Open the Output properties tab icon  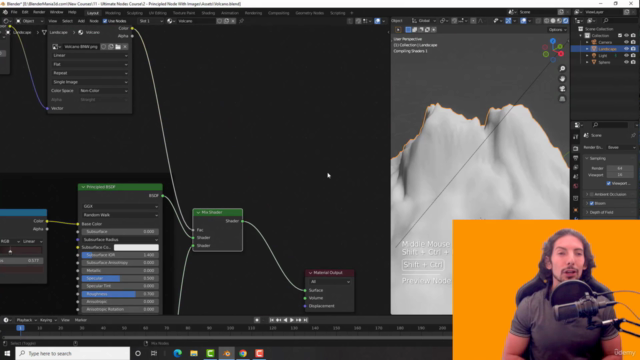pyautogui.click(x=576, y=158)
